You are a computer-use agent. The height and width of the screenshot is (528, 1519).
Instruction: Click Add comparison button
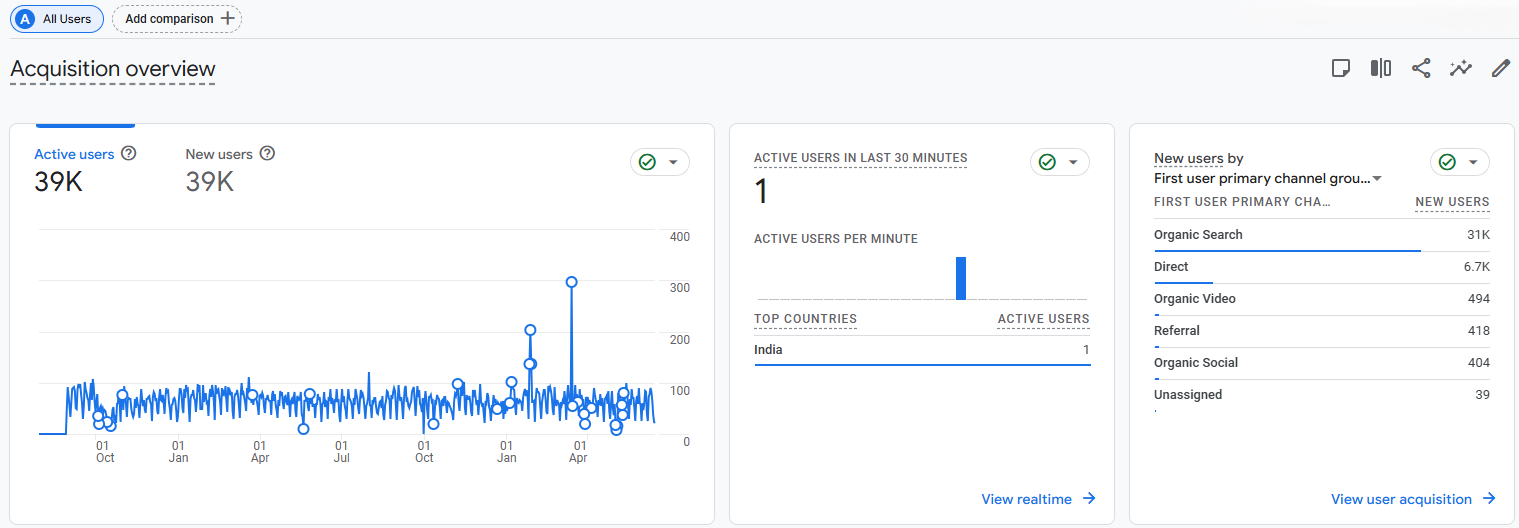tap(177, 18)
